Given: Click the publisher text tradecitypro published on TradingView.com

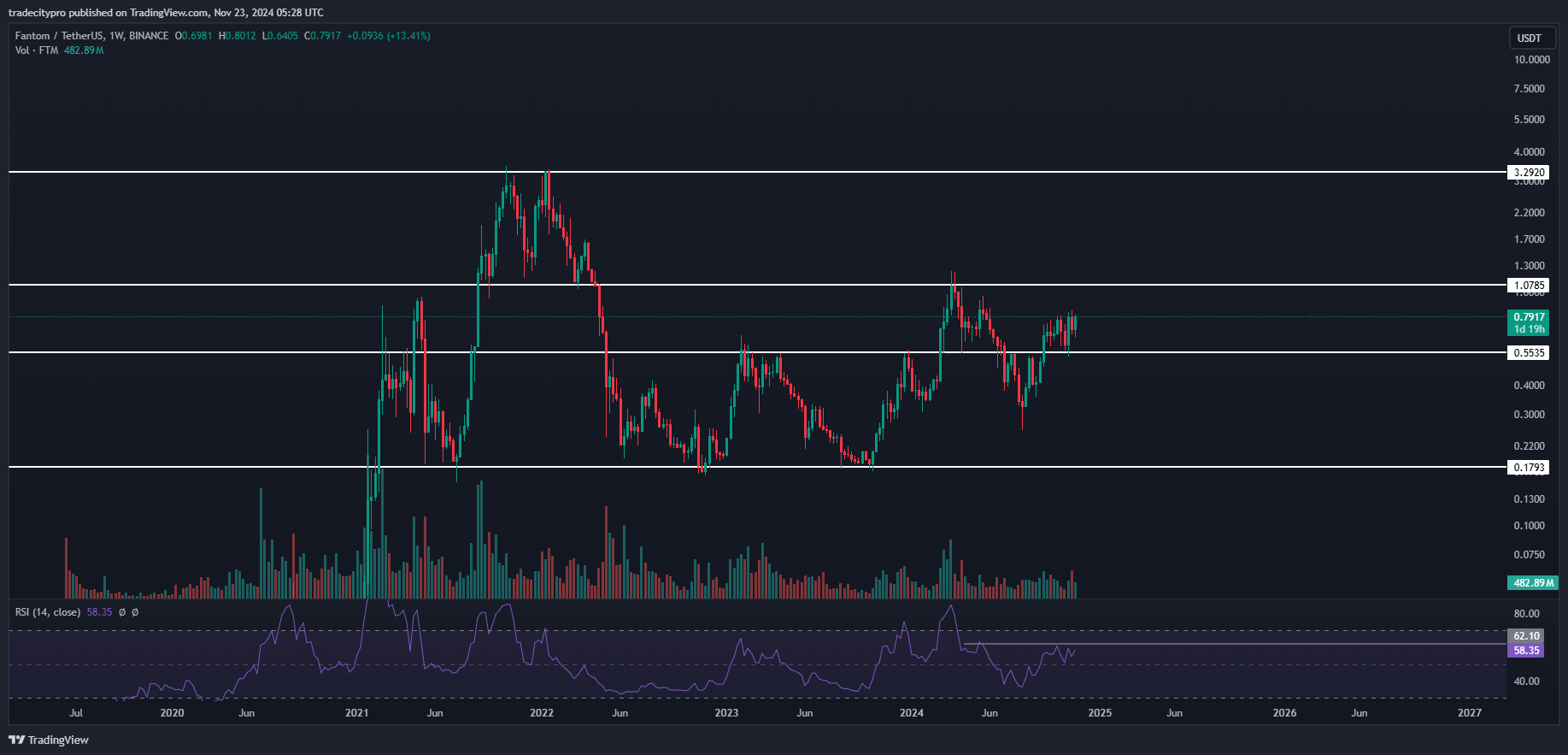Looking at the screenshot, I should [x=109, y=13].
